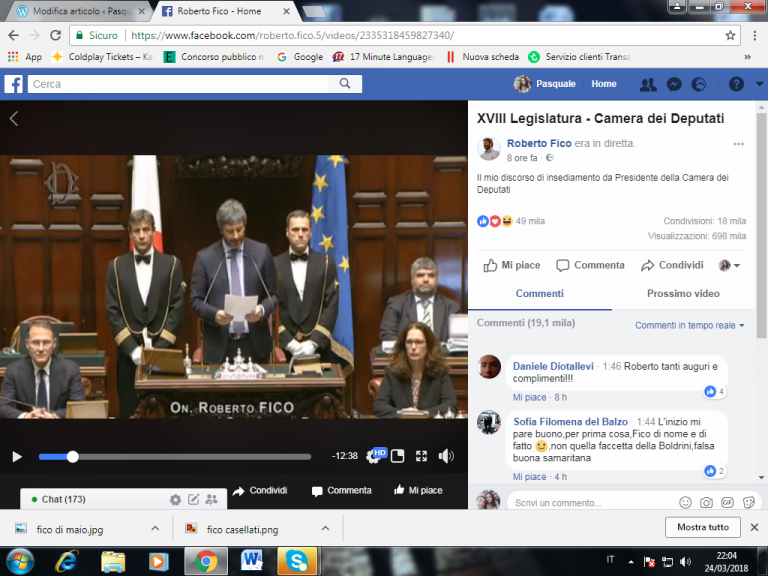The width and height of the screenshot is (768, 576).
Task: Expand fico di maio.jpg download options
Action: point(155,528)
